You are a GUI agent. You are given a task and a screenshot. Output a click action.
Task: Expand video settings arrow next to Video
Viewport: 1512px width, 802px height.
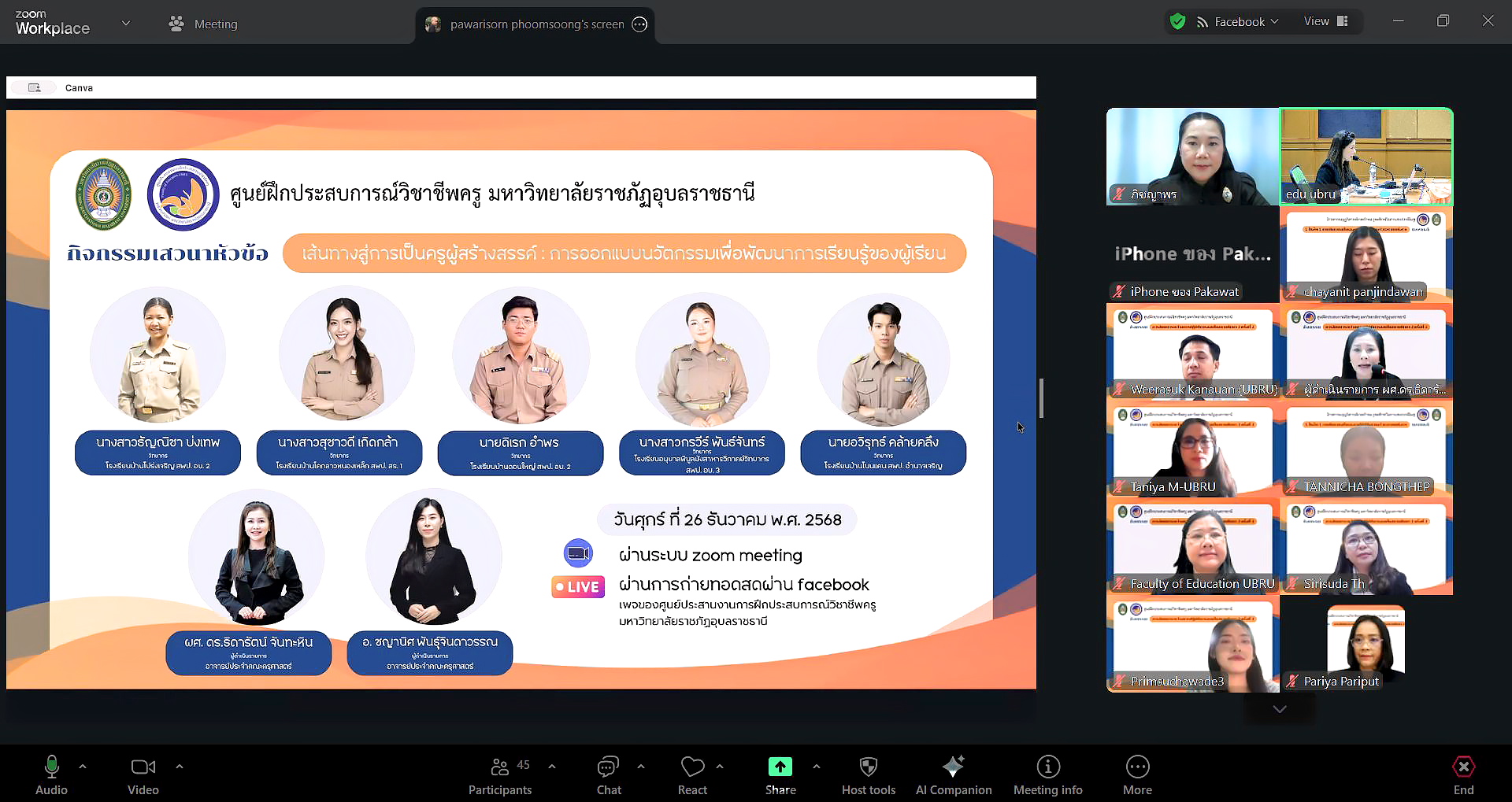pyautogui.click(x=180, y=766)
